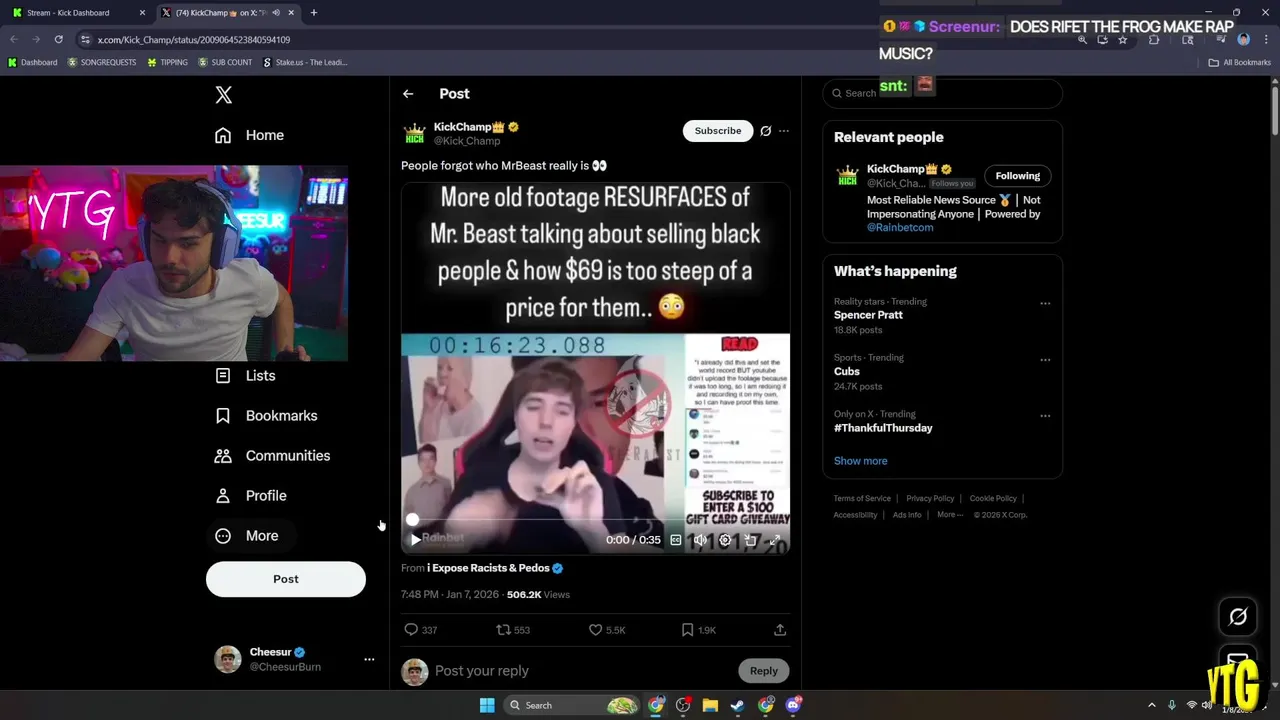Image resolution: width=1280 pixels, height=720 pixels.
Task: Expand the More footer dropdown
Action: click(x=950, y=515)
